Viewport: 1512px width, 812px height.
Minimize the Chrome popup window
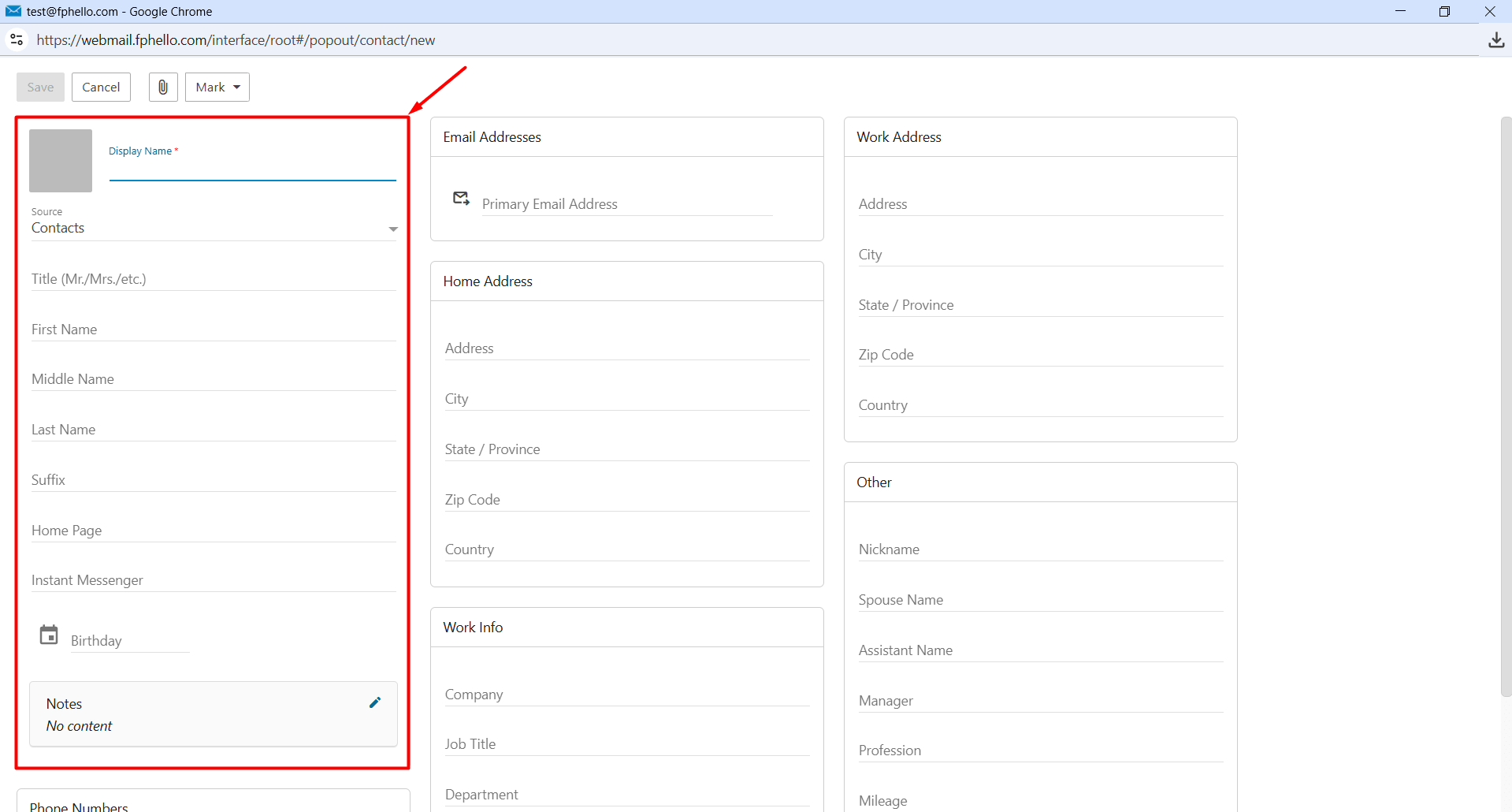tap(1400, 11)
